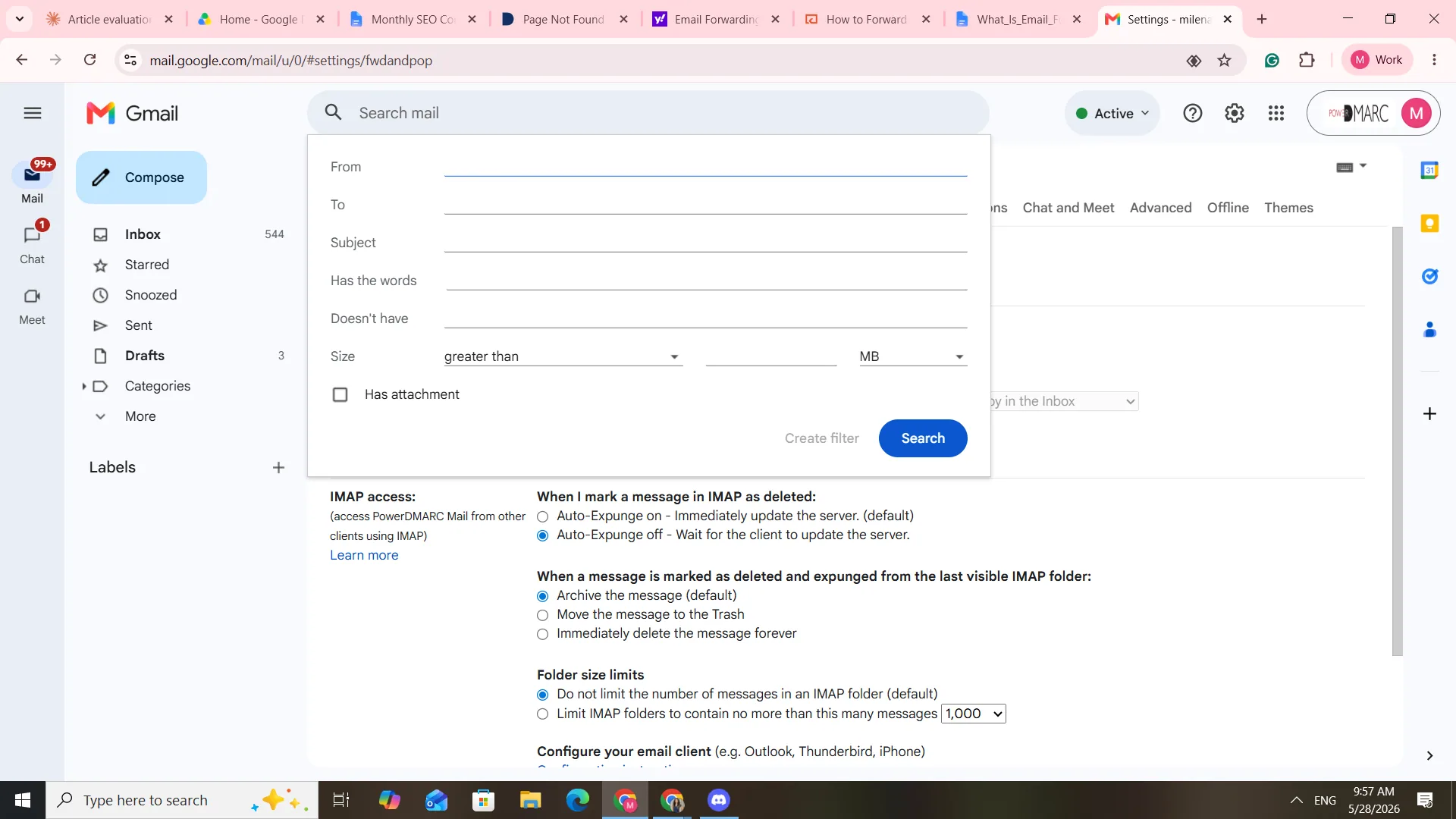Click Create filter link
Viewport: 1456px width, 819px height.
click(x=821, y=438)
